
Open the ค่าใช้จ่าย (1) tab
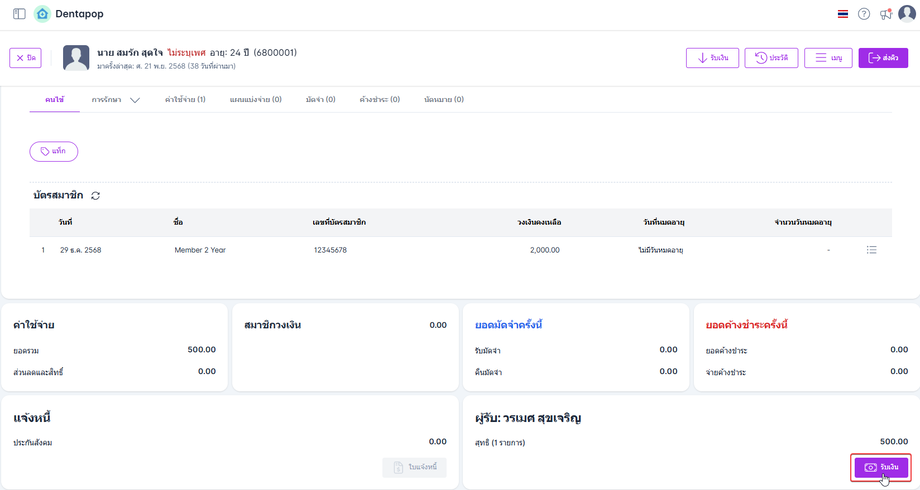point(185,100)
